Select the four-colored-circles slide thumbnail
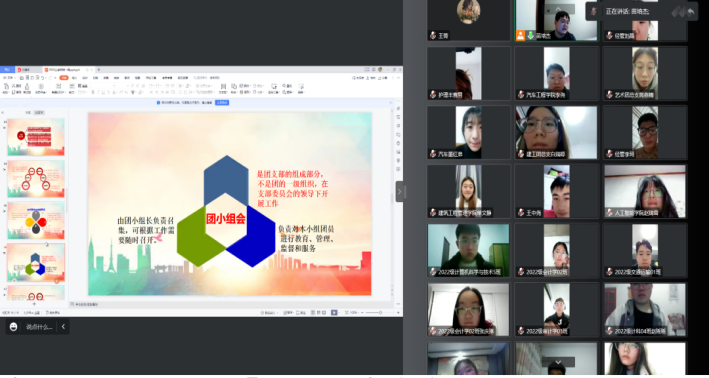709x378 pixels. (x=36, y=221)
